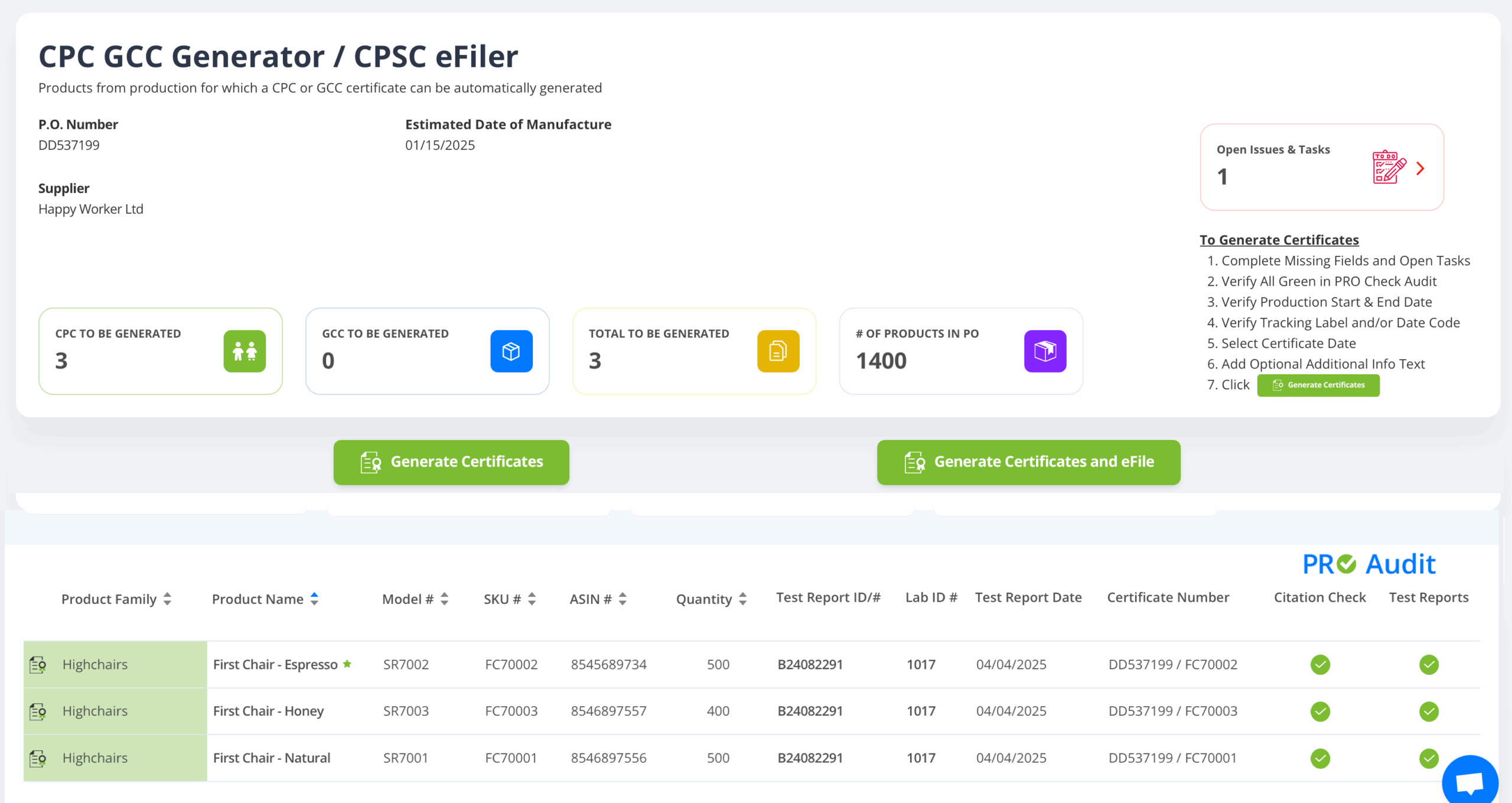Click the purple products package icon
1512x803 pixels.
(1045, 351)
